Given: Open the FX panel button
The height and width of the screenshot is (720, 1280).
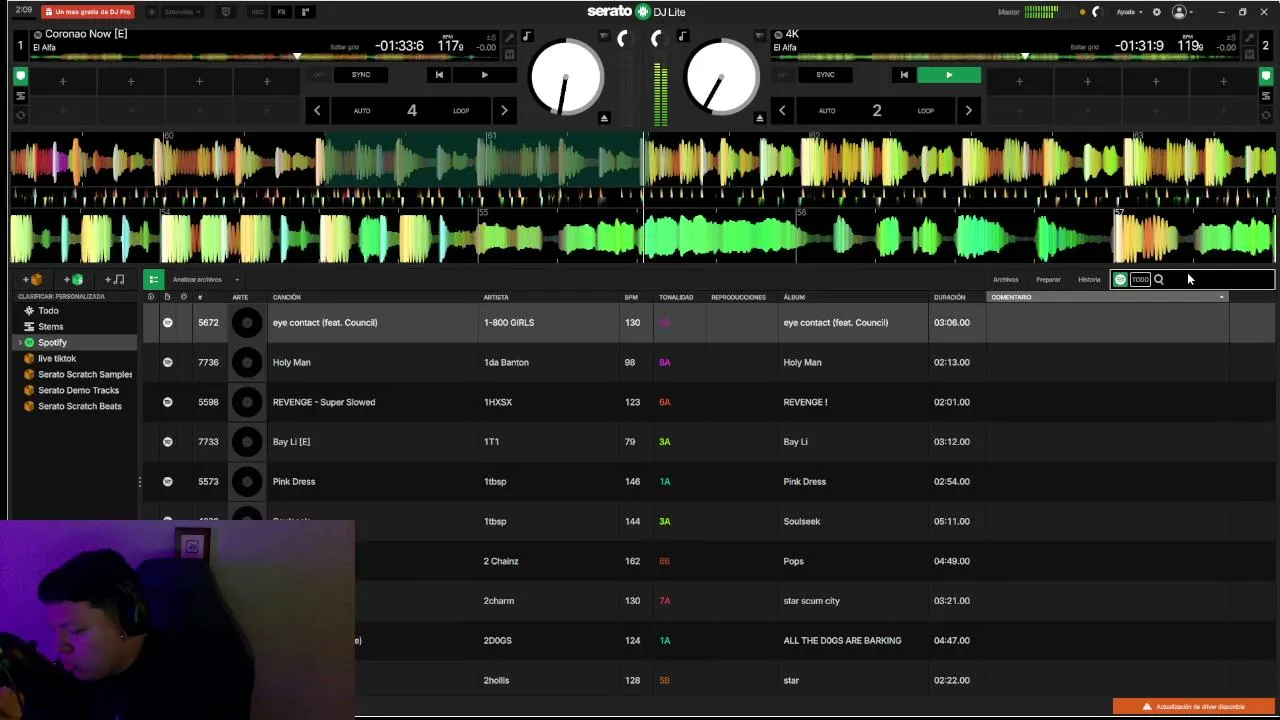Looking at the screenshot, I should 281,12.
